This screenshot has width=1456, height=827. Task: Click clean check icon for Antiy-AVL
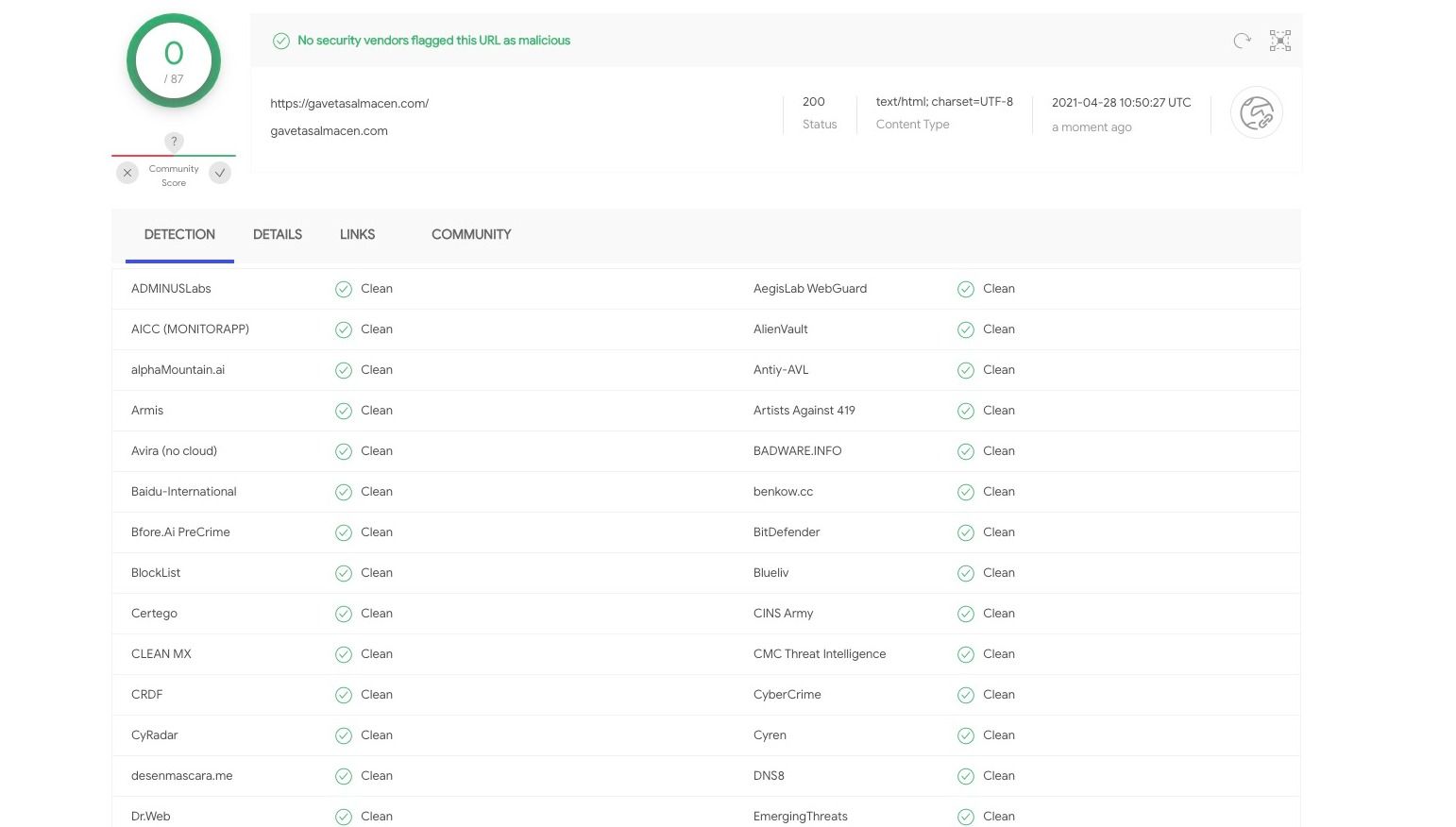[x=966, y=371]
